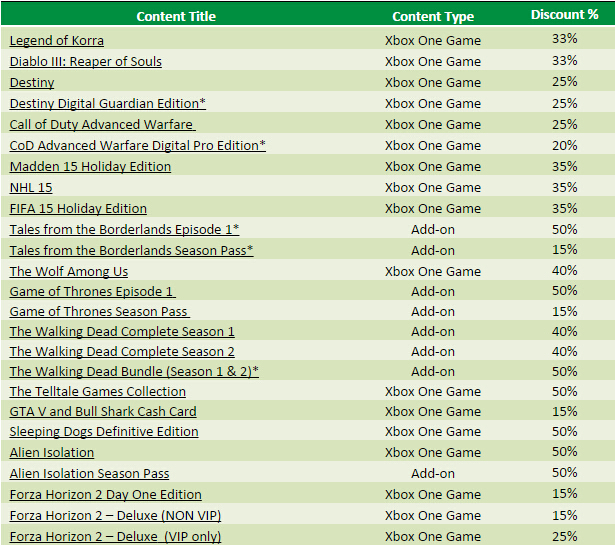Click the Discount % column header
This screenshot has width=615, height=545.
564,15
